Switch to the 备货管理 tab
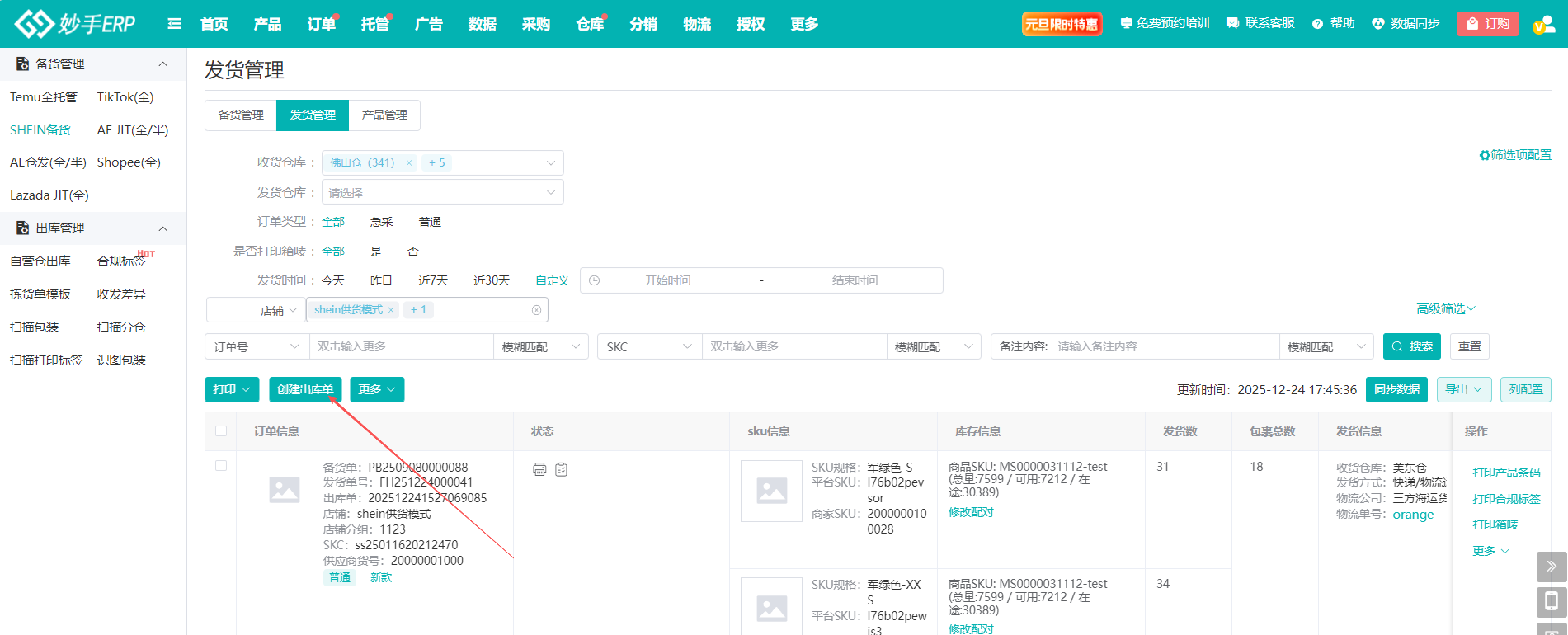 pos(241,115)
